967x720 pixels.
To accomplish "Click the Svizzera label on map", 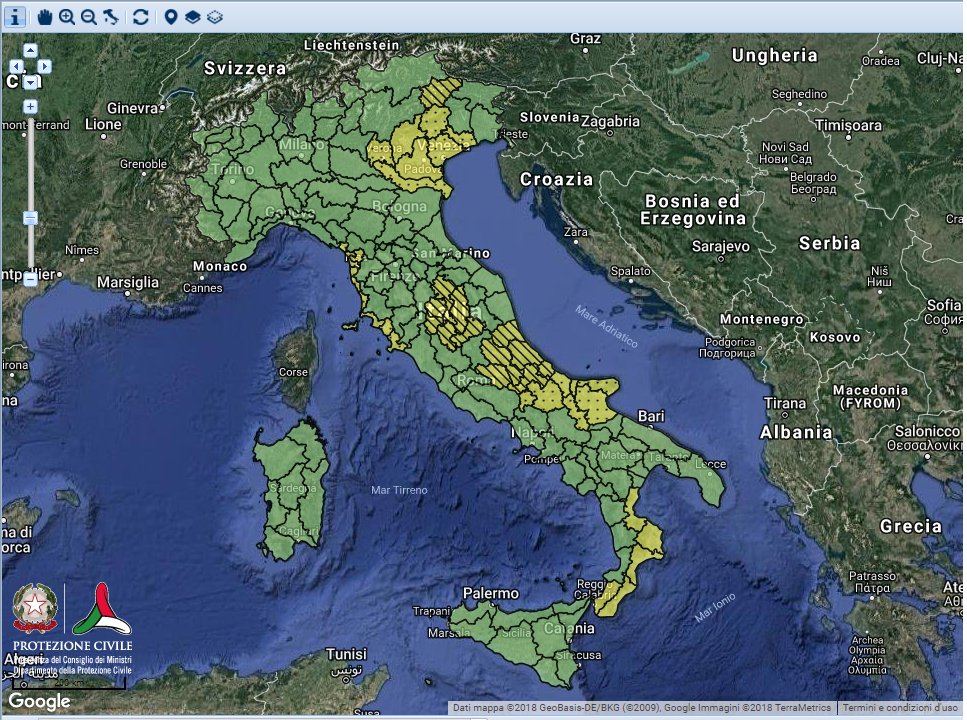I will pyautogui.click(x=245, y=68).
